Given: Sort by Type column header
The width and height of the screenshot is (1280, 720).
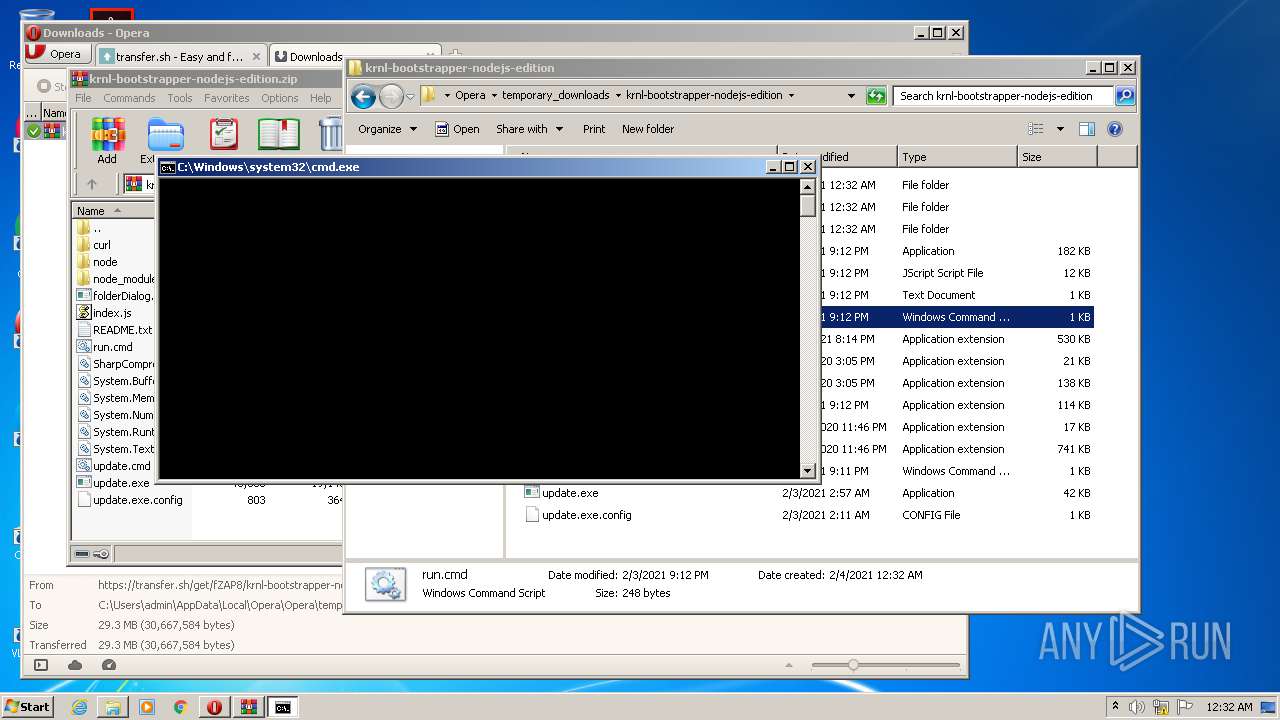Looking at the screenshot, I should 956,157.
